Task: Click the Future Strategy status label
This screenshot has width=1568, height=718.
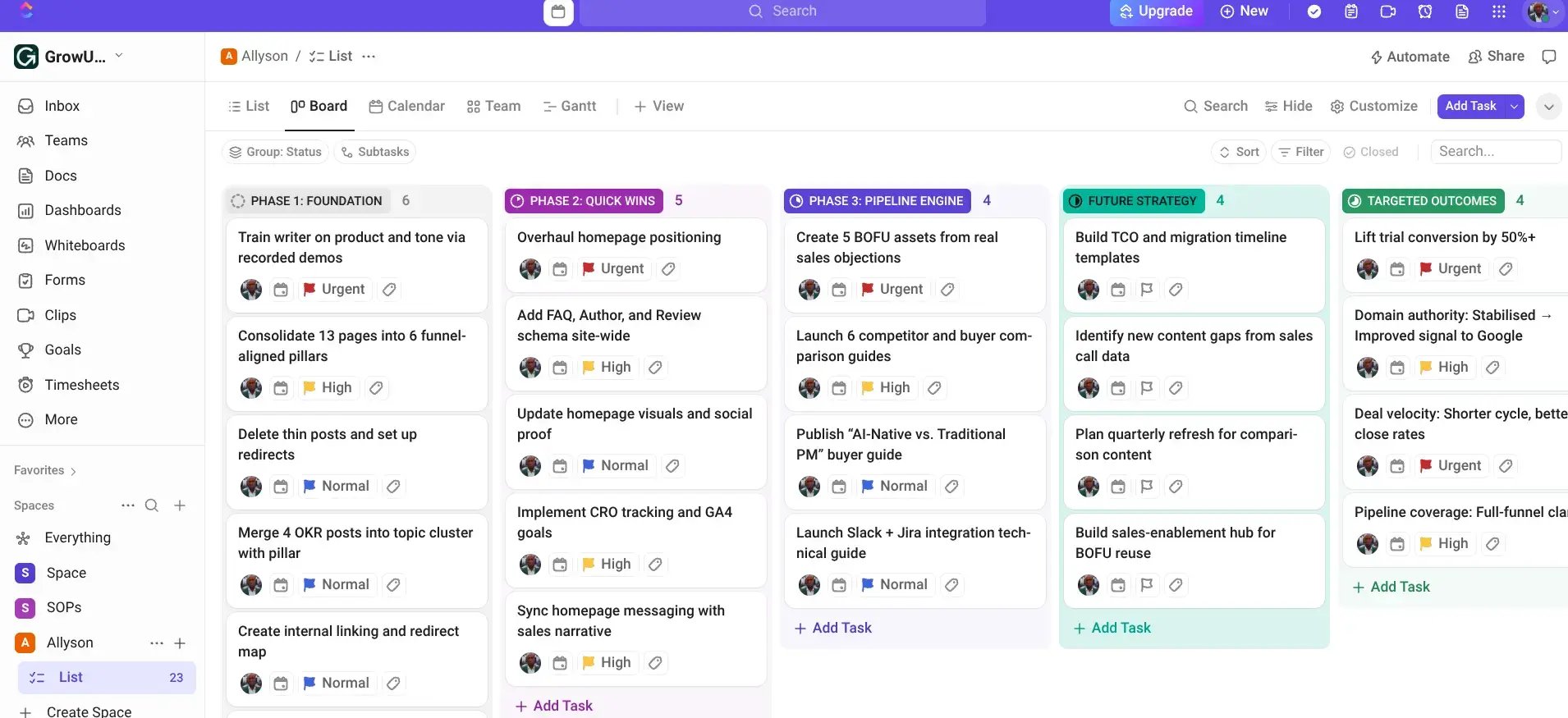Action: click(x=1134, y=201)
